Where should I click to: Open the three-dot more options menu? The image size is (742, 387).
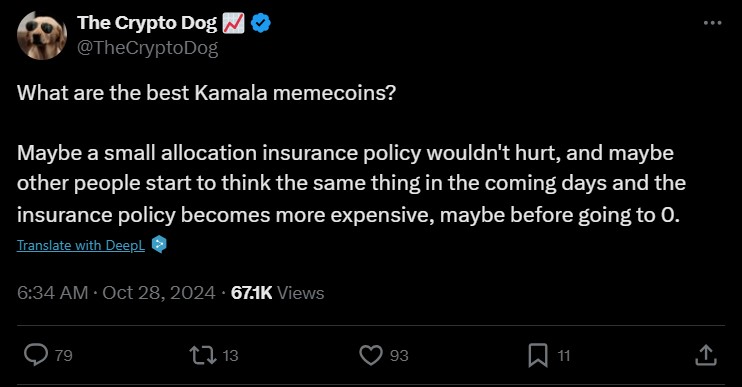pyautogui.click(x=712, y=23)
